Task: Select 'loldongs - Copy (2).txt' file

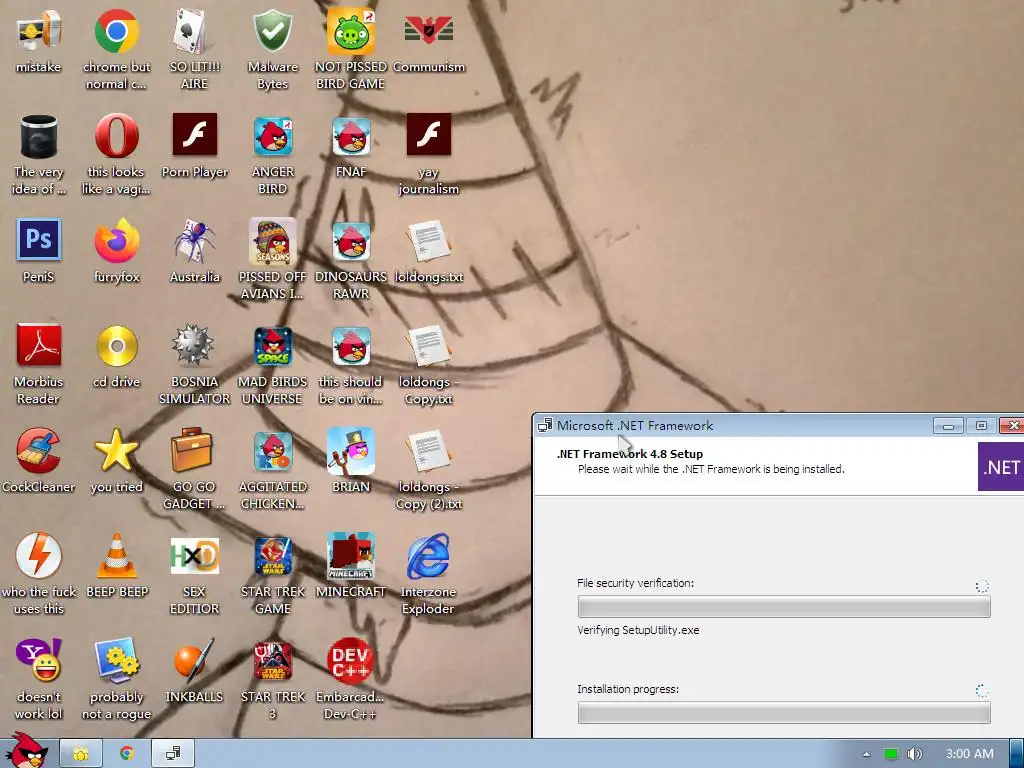Action: point(428,451)
